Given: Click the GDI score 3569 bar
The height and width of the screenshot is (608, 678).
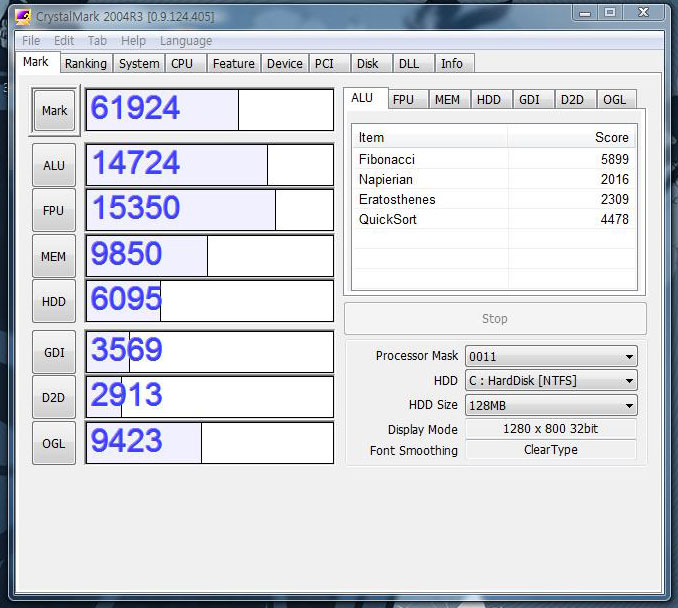Looking at the screenshot, I should tap(210, 352).
